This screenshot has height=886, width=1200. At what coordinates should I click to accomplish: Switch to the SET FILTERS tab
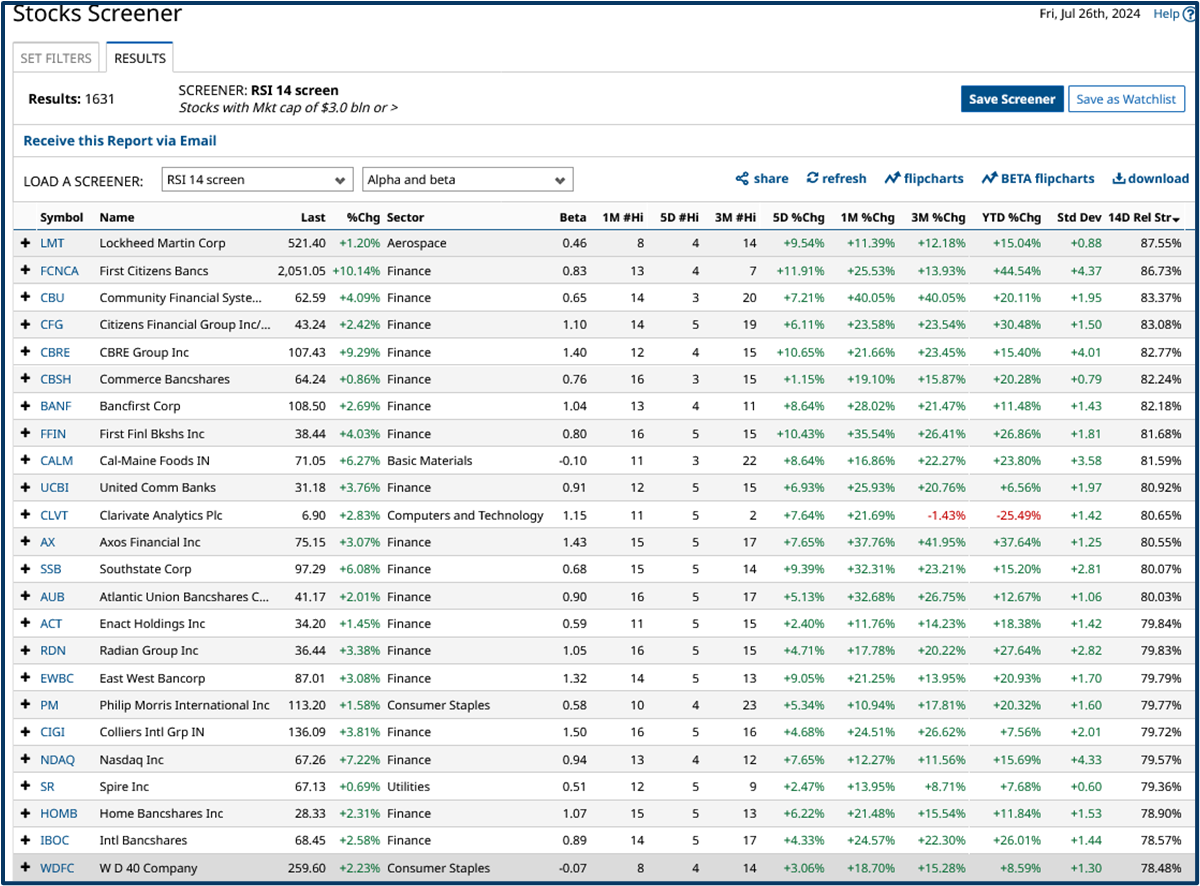coord(56,58)
